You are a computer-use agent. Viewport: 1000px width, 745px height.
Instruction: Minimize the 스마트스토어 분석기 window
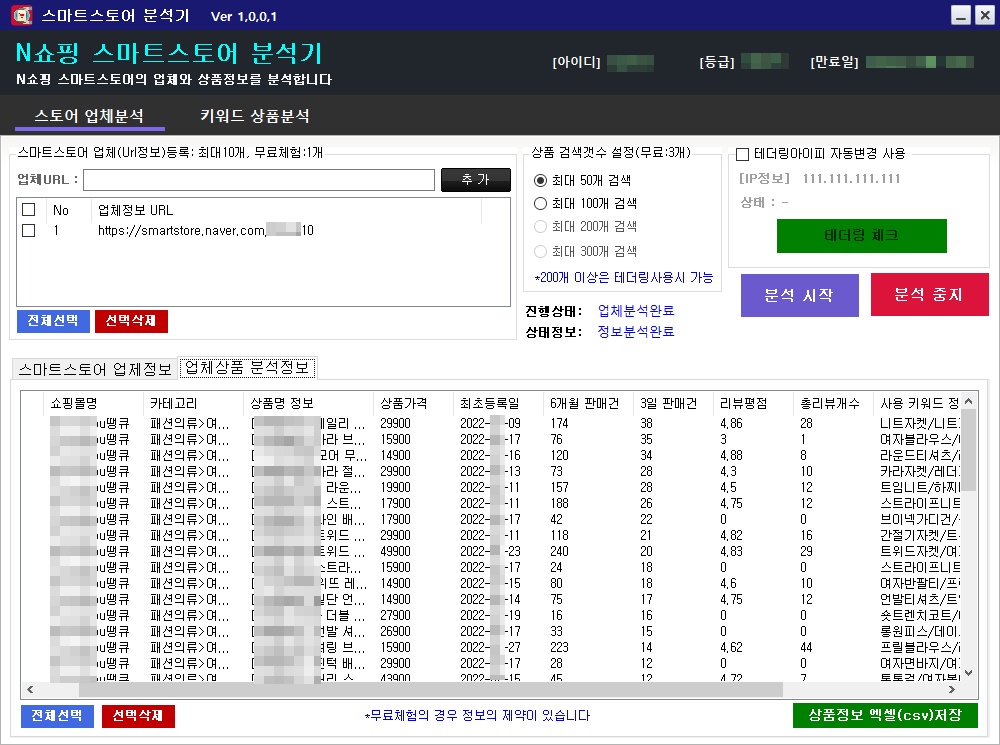coord(960,15)
